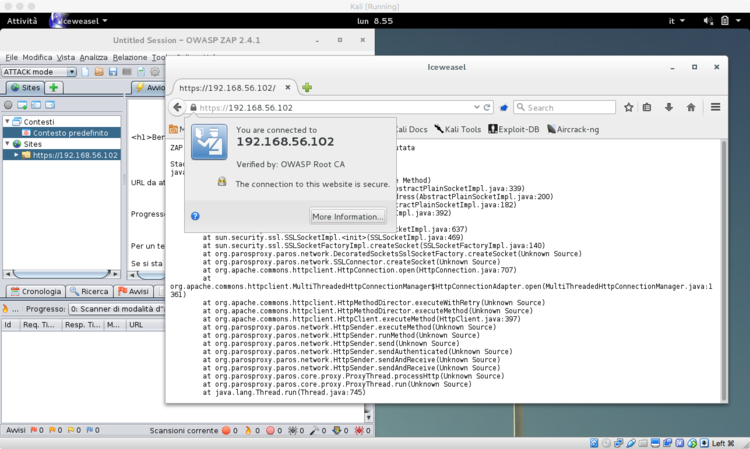Viewport: 750px width, 449px height.
Task: Click the ZAP save session disk icon
Action: (x=113, y=72)
